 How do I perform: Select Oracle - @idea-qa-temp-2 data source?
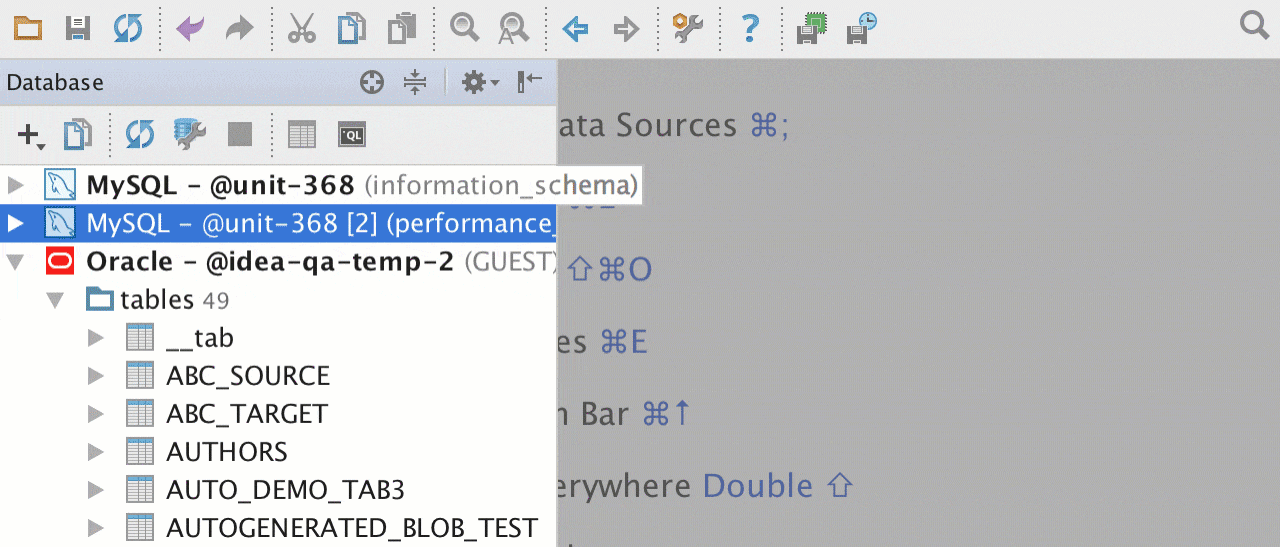(x=278, y=262)
